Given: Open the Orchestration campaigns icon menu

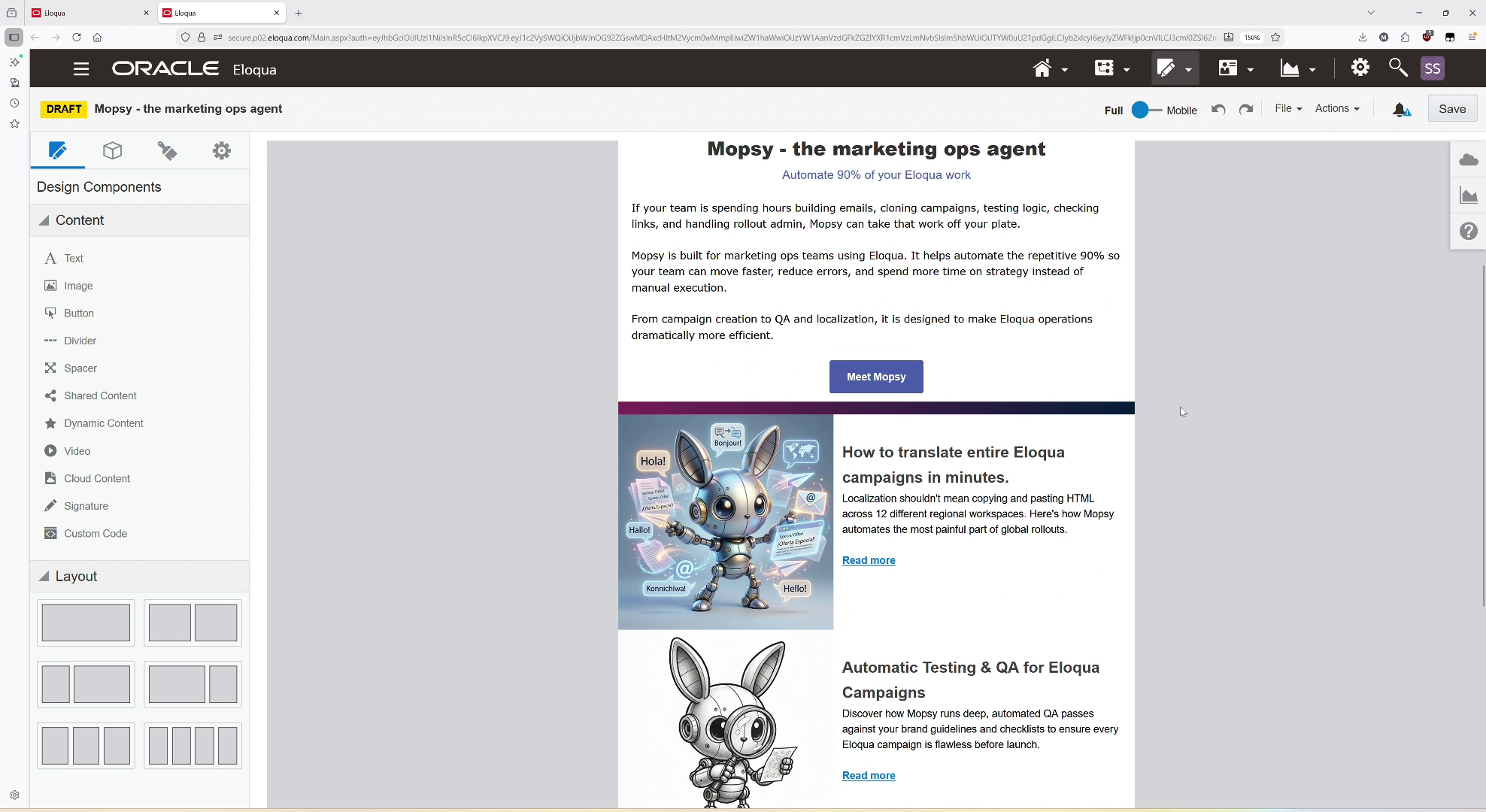Looking at the screenshot, I should click(x=1112, y=68).
